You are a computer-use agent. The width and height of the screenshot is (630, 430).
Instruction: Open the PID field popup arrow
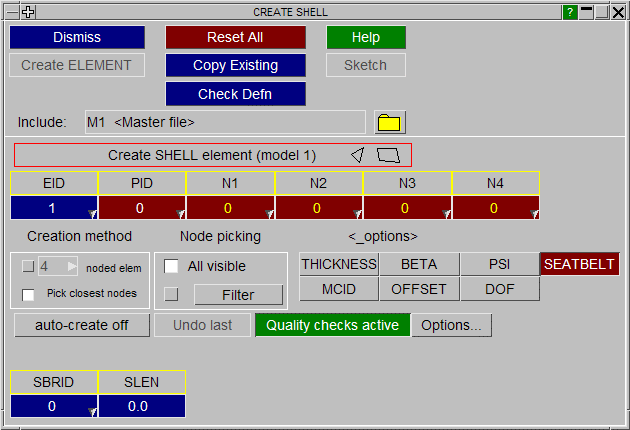[x=180, y=213]
